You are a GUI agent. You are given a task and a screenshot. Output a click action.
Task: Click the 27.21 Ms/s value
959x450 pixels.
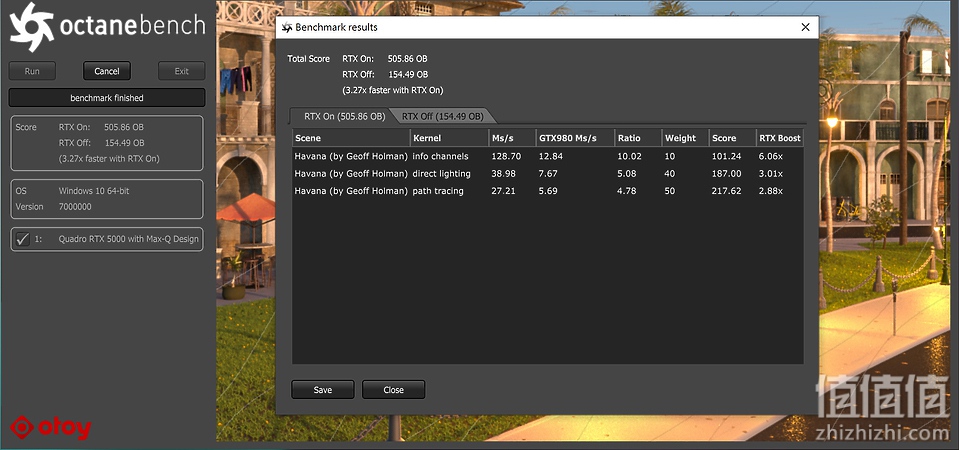click(503, 191)
